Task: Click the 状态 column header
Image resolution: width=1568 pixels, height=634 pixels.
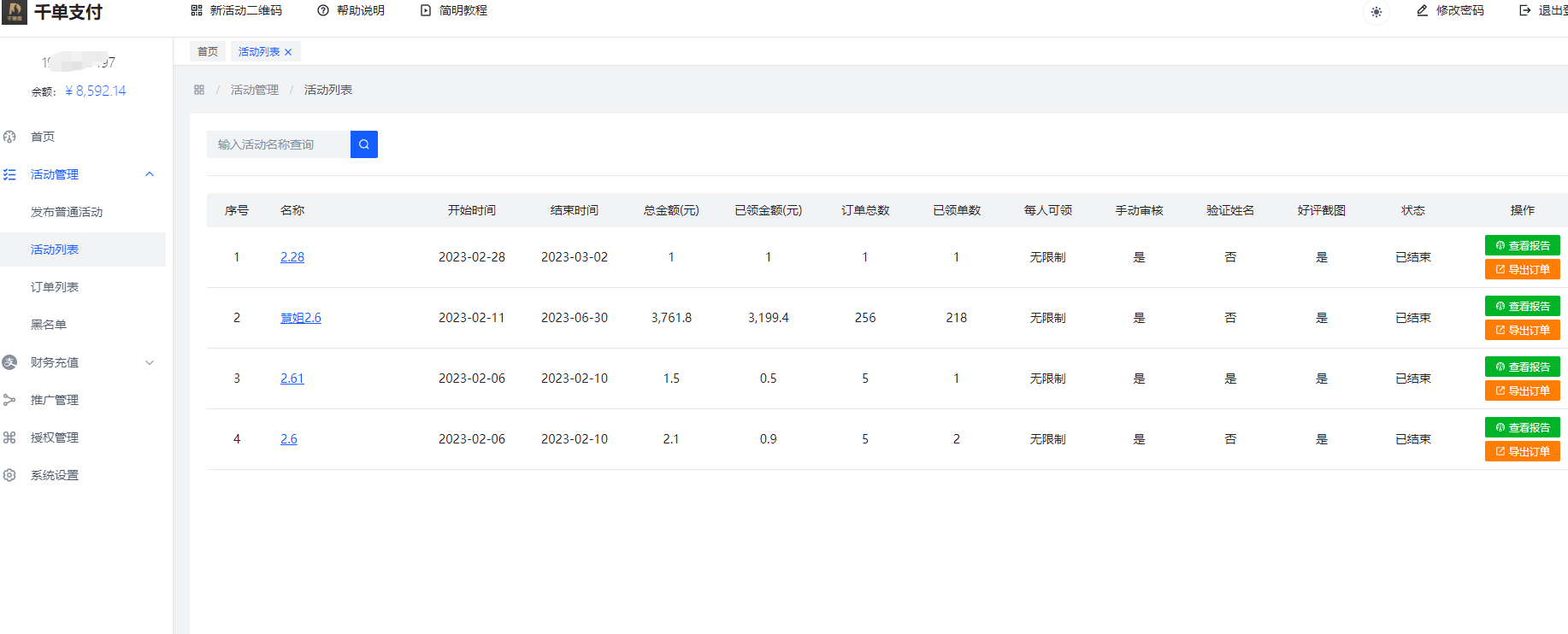Action: 1413,210
